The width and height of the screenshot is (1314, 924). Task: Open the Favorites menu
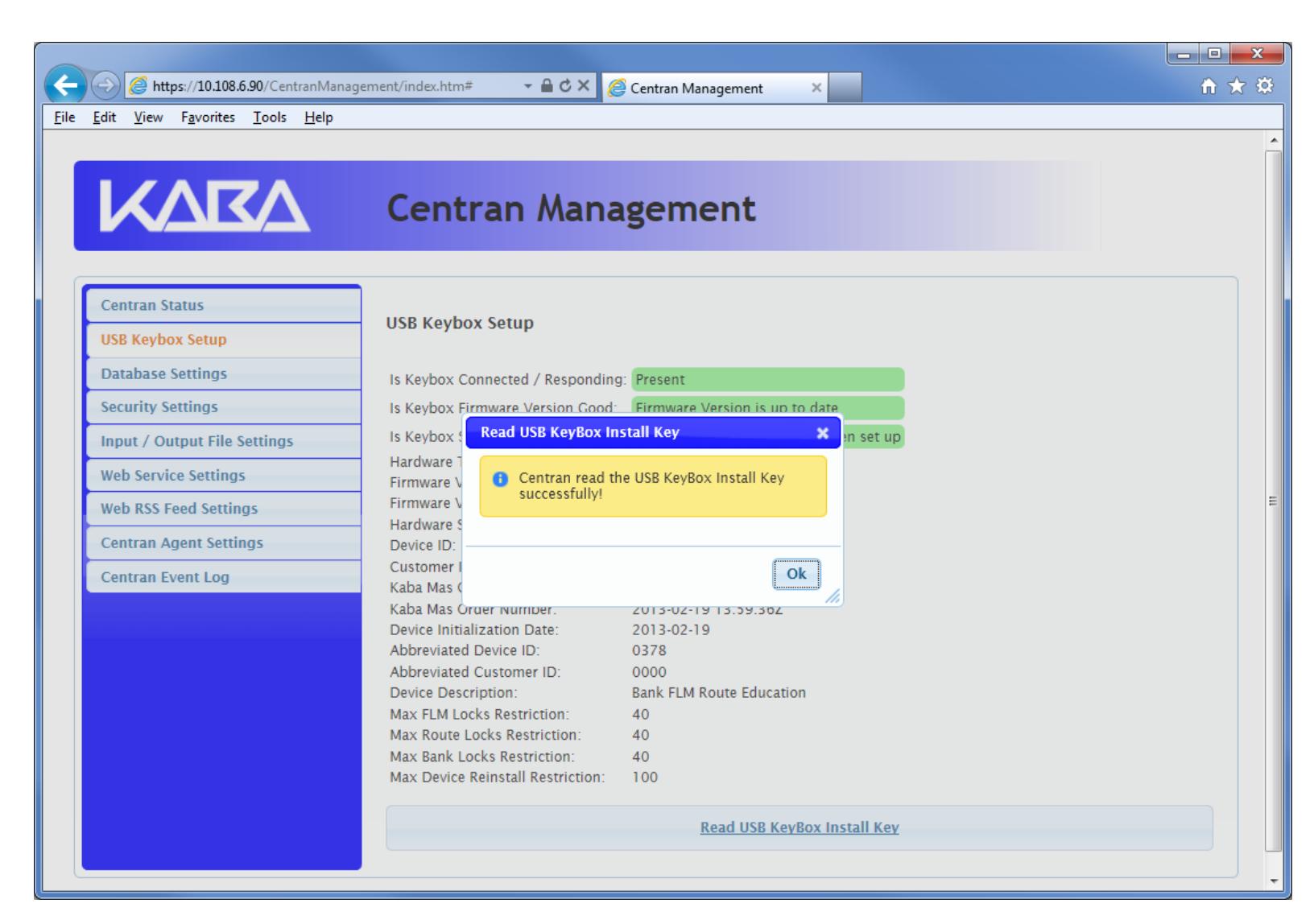[x=209, y=118]
